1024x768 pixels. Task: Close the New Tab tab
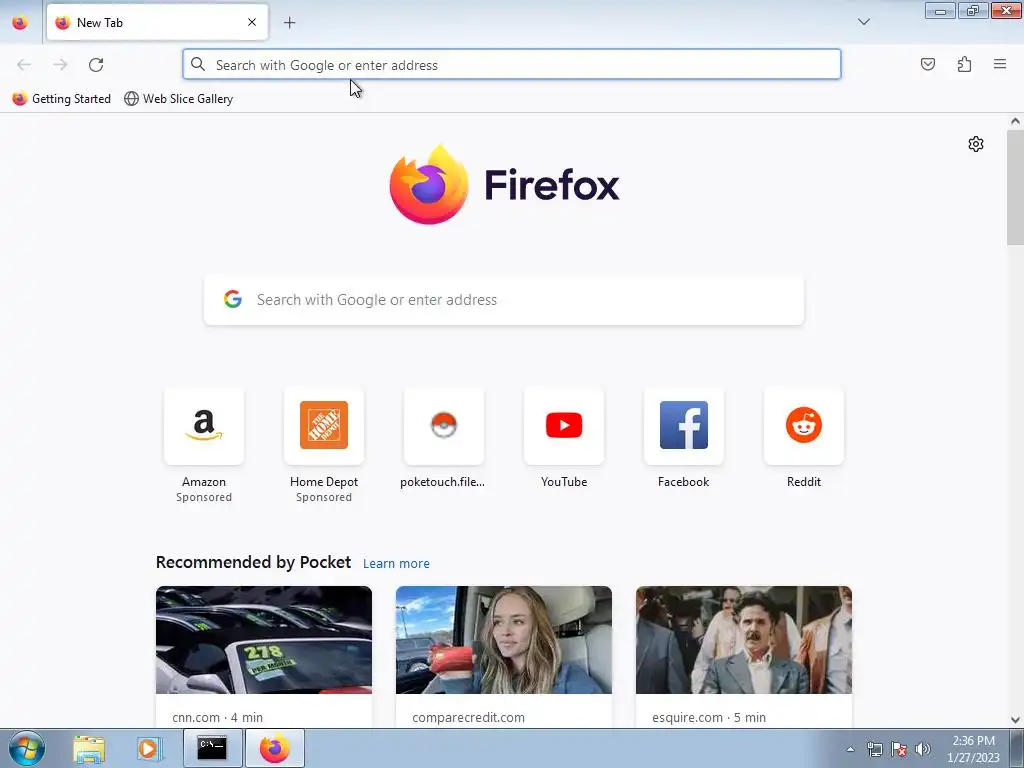click(252, 22)
